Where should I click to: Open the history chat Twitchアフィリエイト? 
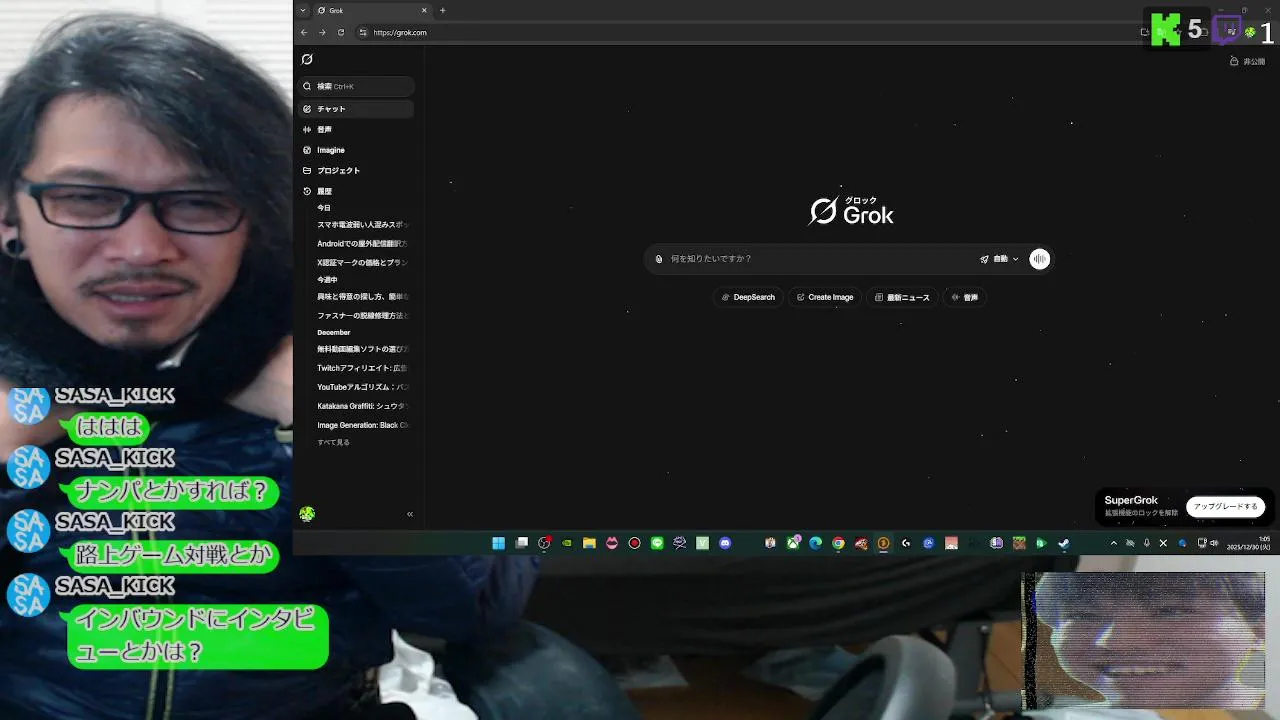(363, 369)
